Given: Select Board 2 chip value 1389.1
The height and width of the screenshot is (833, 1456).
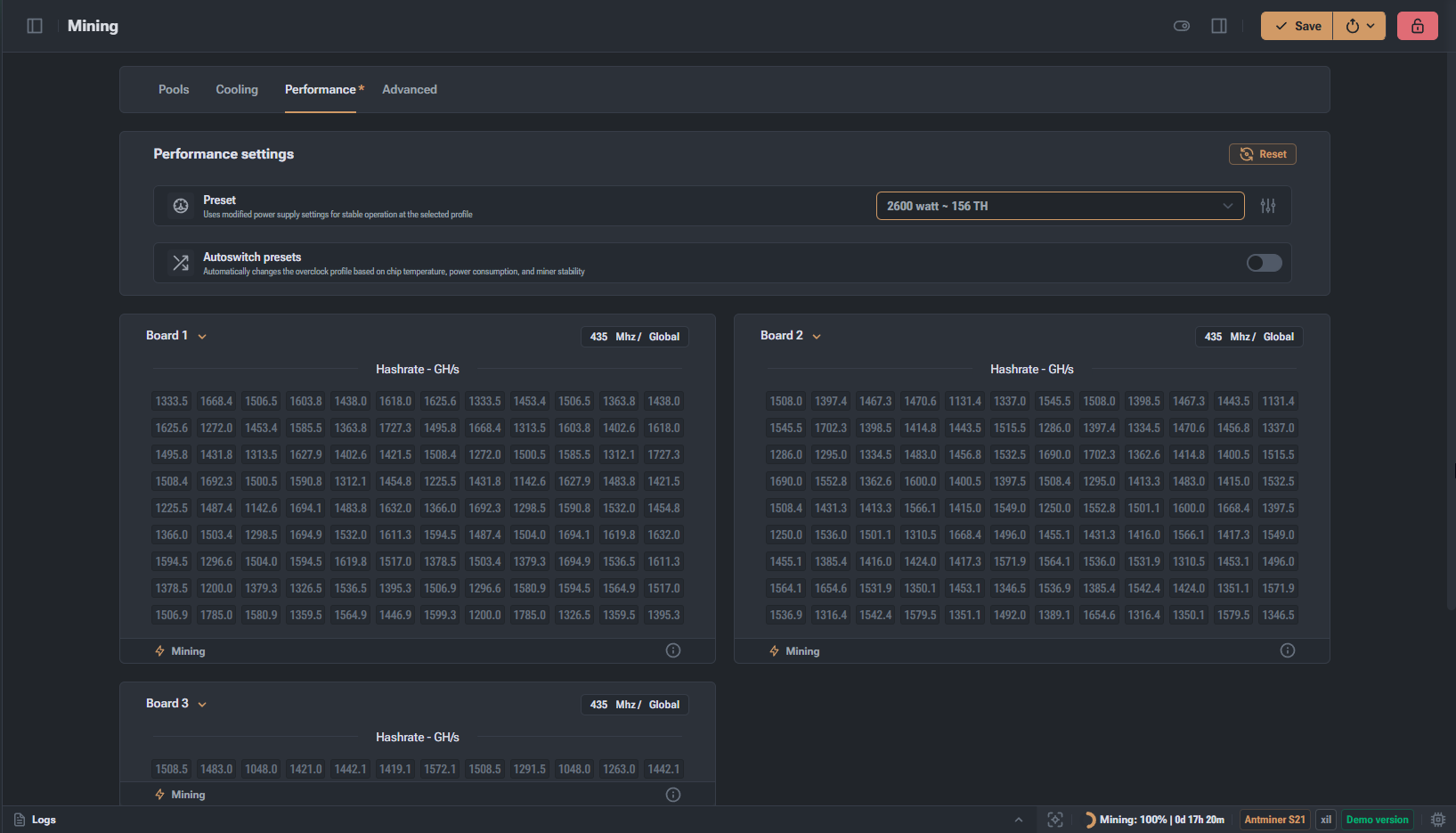Looking at the screenshot, I should [1054, 615].
